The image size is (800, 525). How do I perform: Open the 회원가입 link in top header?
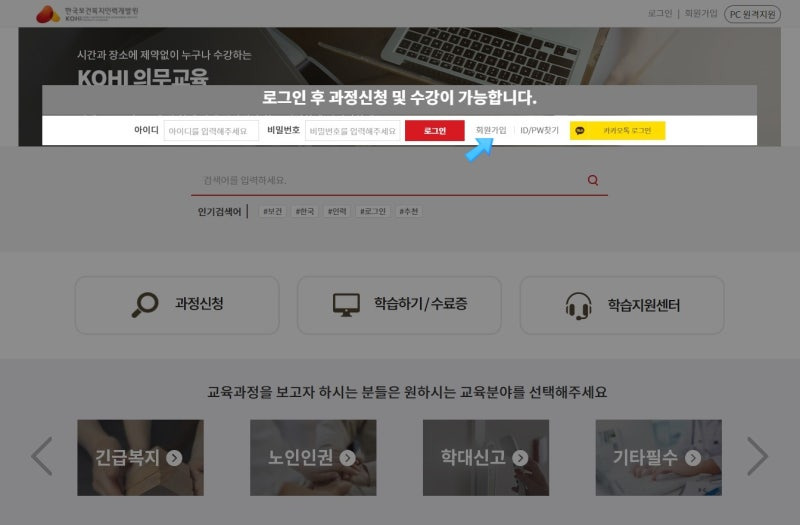pyautogui.click(x=701, y=13)
